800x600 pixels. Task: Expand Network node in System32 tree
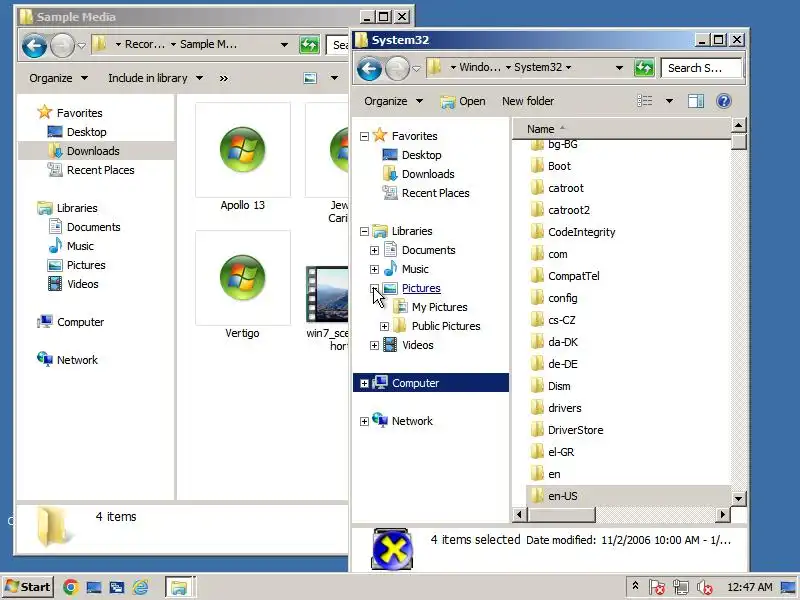364,421
